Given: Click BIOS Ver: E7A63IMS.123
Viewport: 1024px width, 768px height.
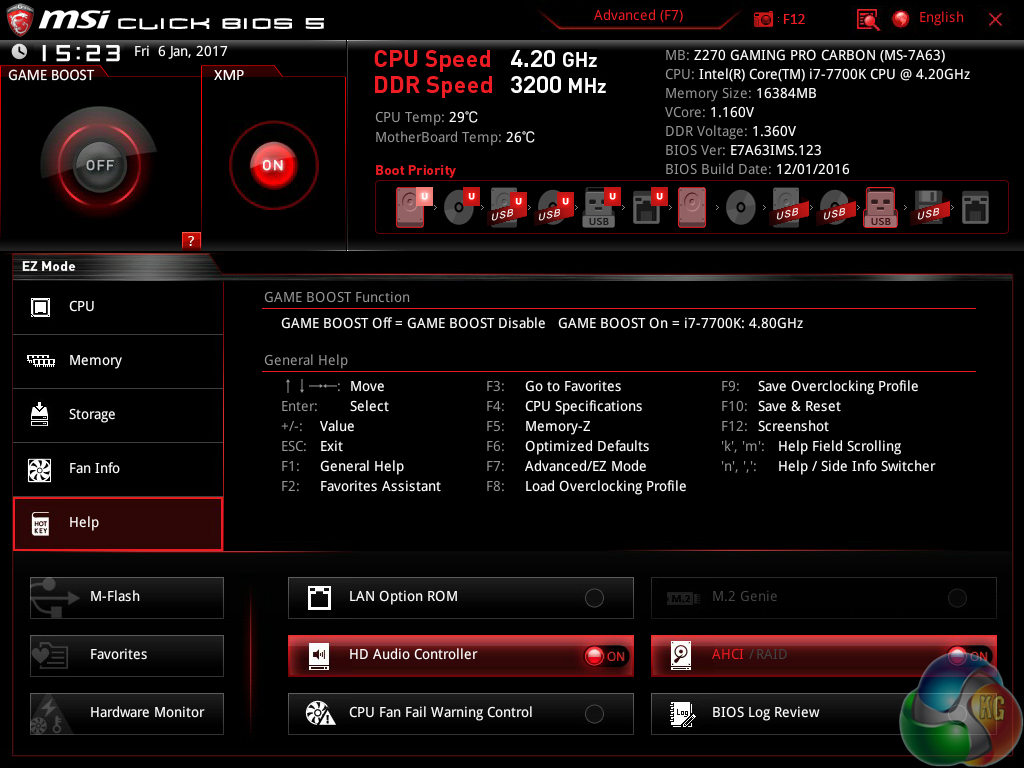Looking at the screenshot, I should 743,150.
